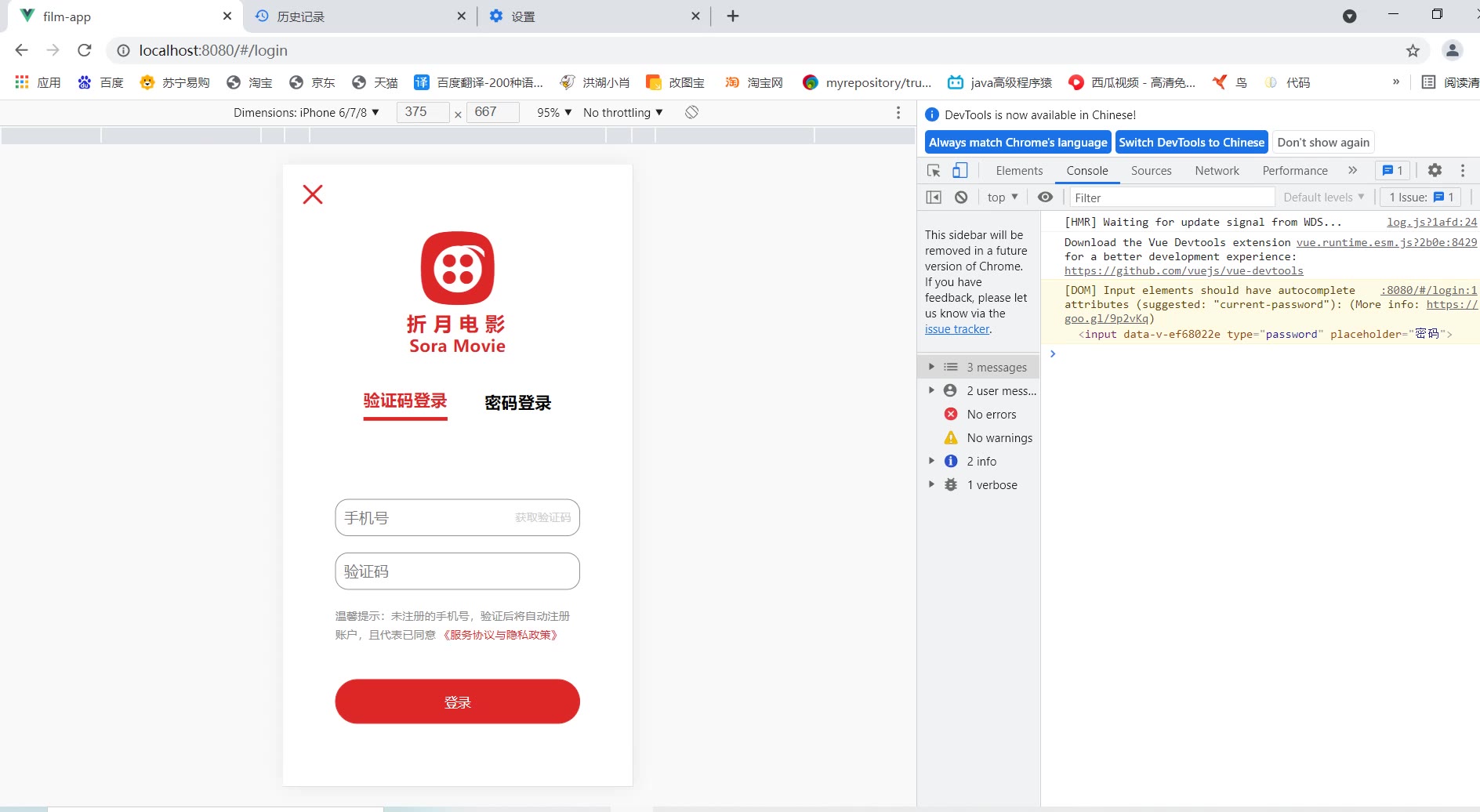
Task: Click Don't show again
Action: pos(1323,142)
